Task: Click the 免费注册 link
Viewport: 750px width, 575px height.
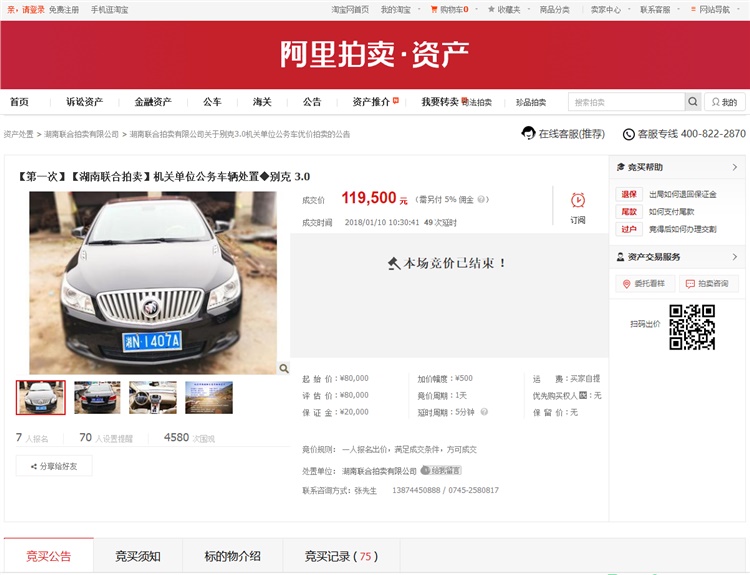Action: (x=64, y=10)
